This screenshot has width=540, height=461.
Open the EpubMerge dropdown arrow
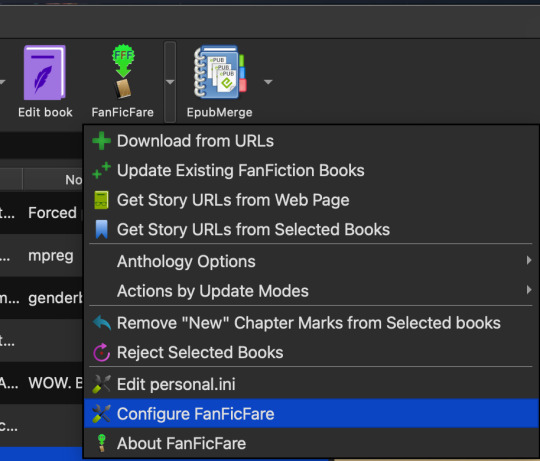coord(268,82)
